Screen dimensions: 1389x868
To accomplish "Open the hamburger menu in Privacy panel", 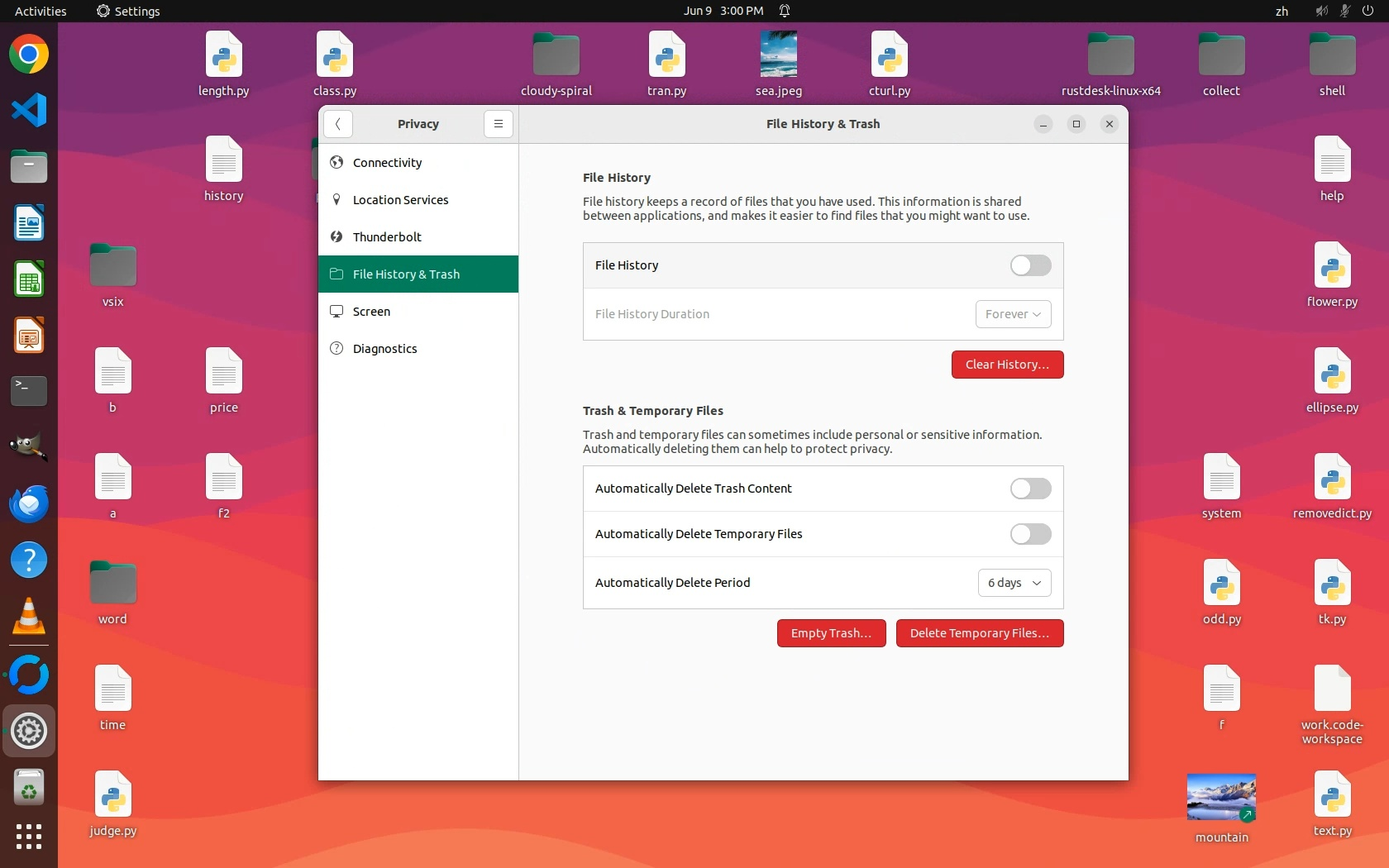I will coord(498,124).
